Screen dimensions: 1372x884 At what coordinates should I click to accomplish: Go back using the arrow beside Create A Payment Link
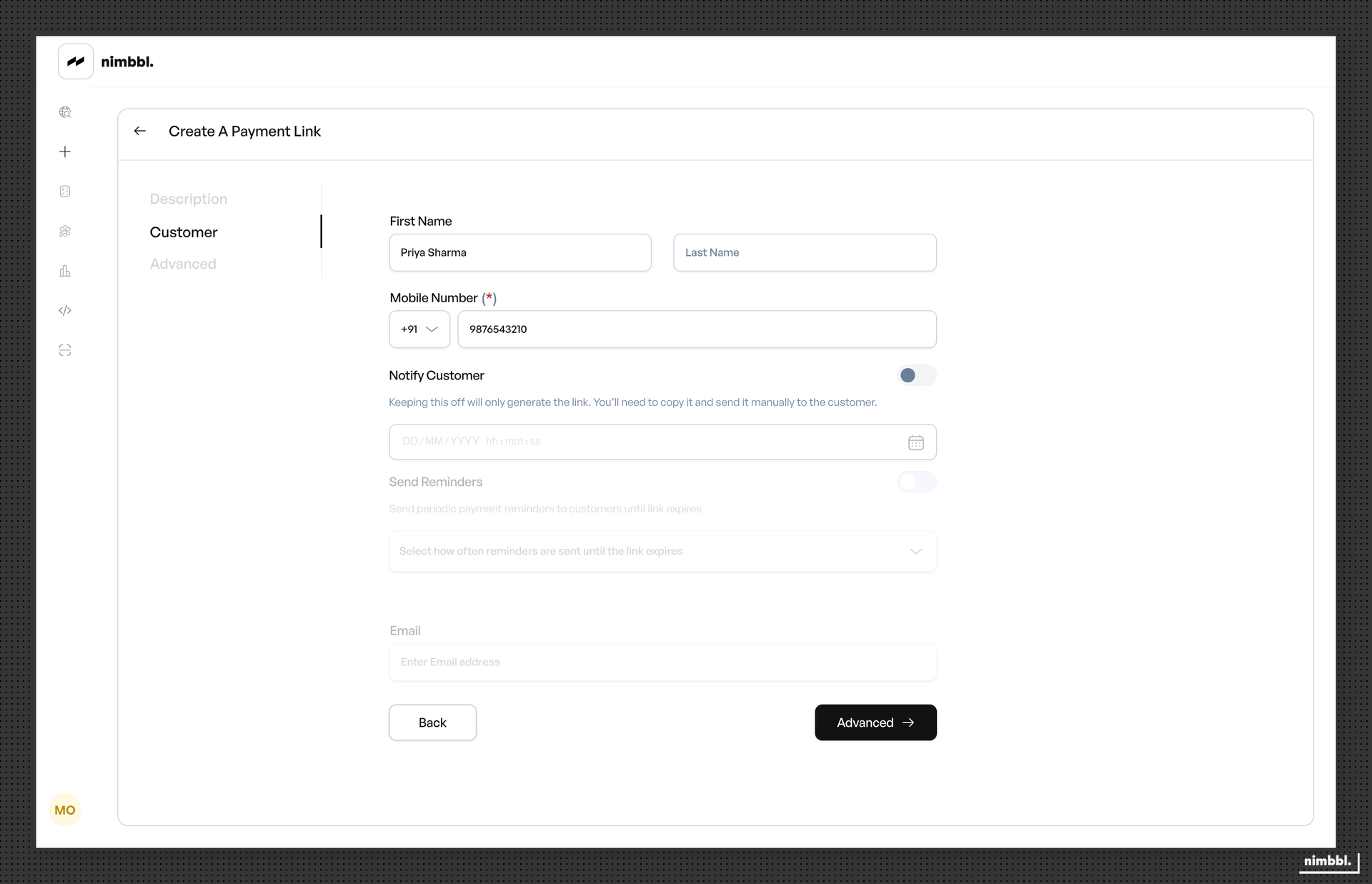pyautogui.click(x=139, y=131)
